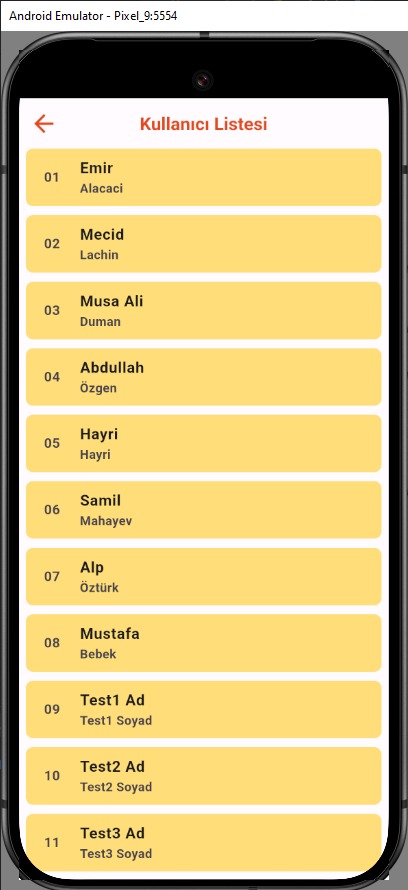Screen dimensions: 408x890
Task: Open user Emir Alacaci entry
Action: coord(204,177)
